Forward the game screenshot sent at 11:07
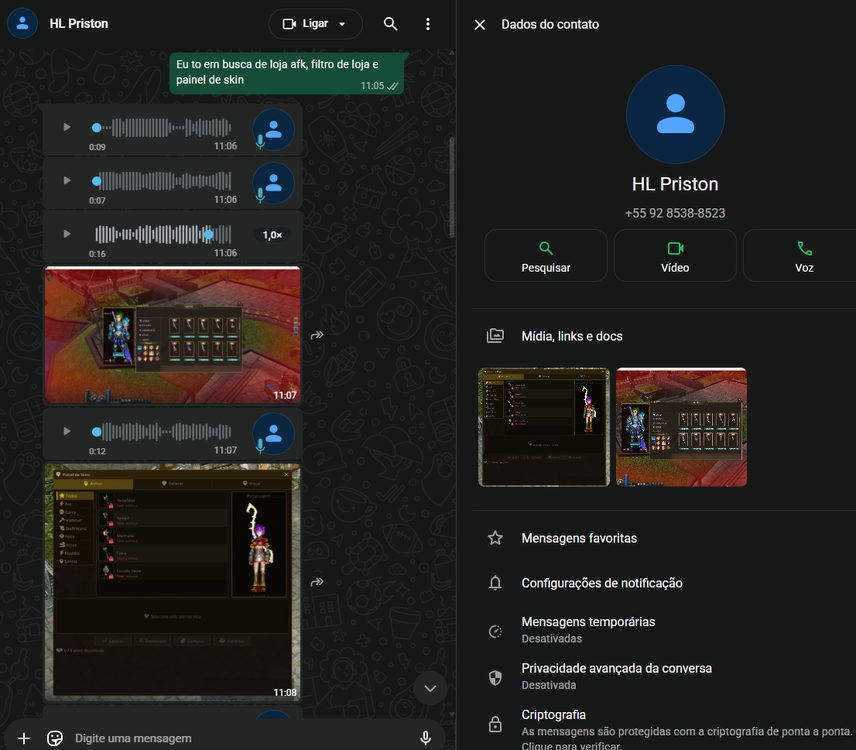 317,335
